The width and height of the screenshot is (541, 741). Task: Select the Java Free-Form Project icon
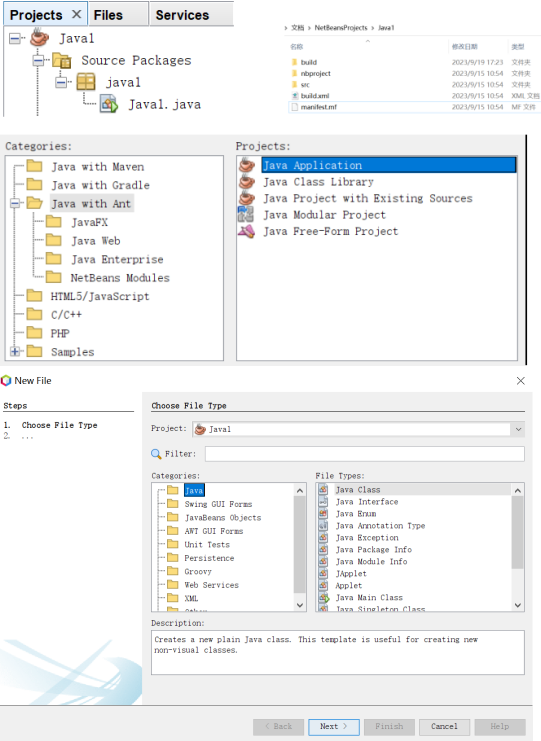point(246,231)
